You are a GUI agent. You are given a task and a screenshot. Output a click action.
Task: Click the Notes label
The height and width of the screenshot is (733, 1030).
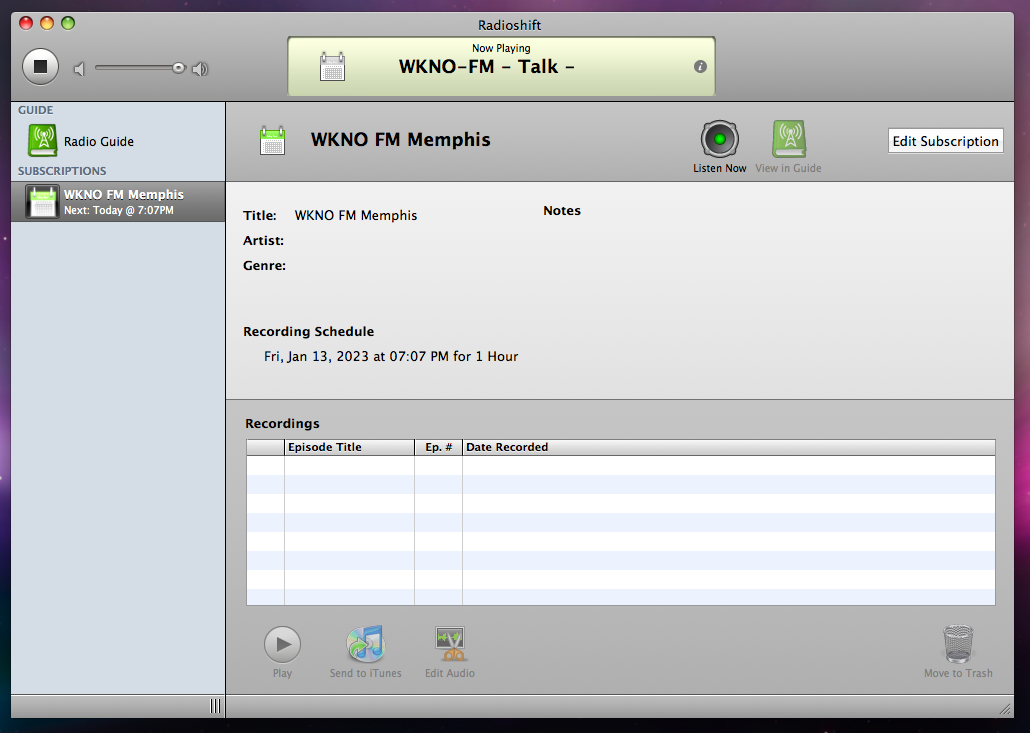coord(562,211)
